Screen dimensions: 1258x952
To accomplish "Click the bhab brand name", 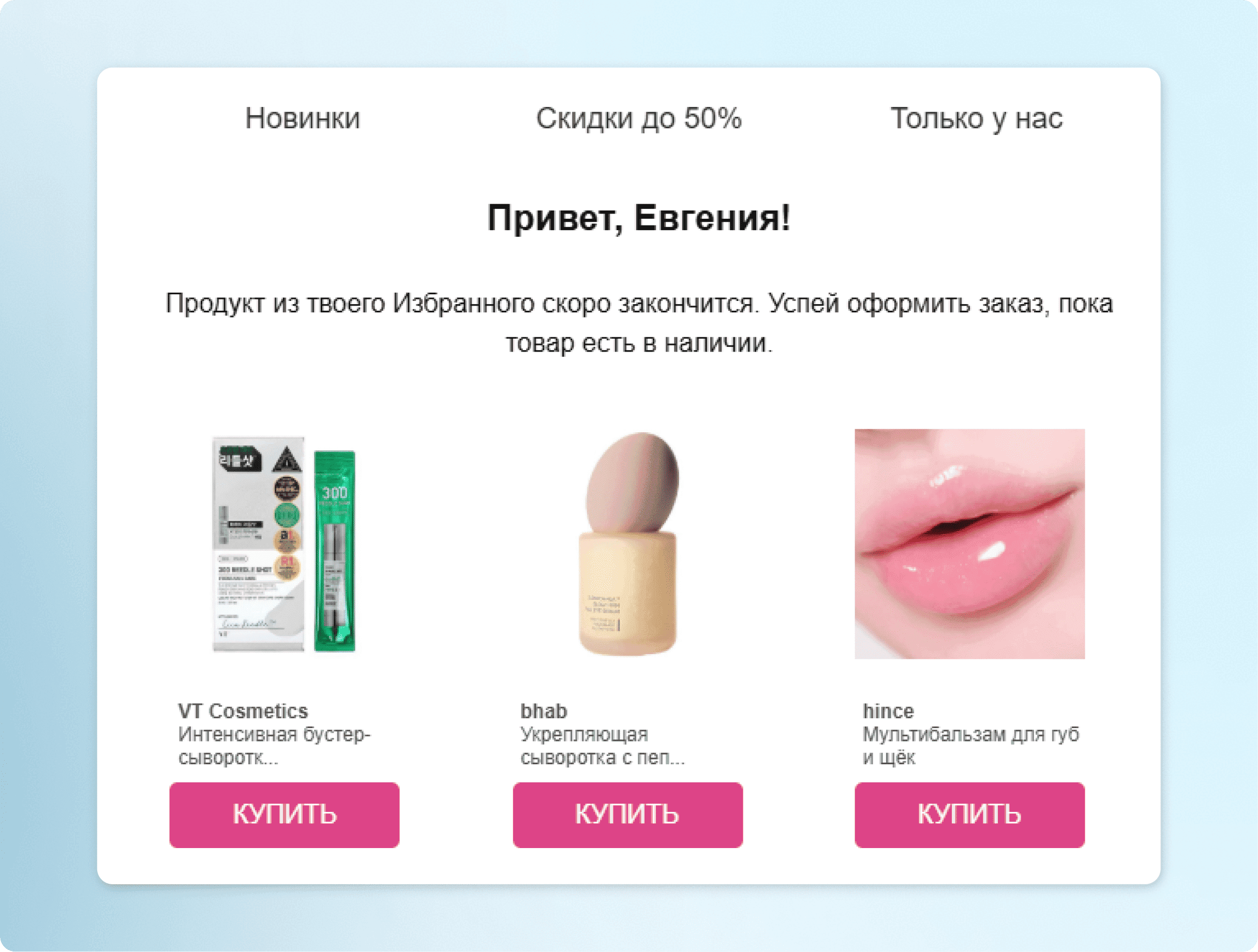I will [x=544, y=712].
